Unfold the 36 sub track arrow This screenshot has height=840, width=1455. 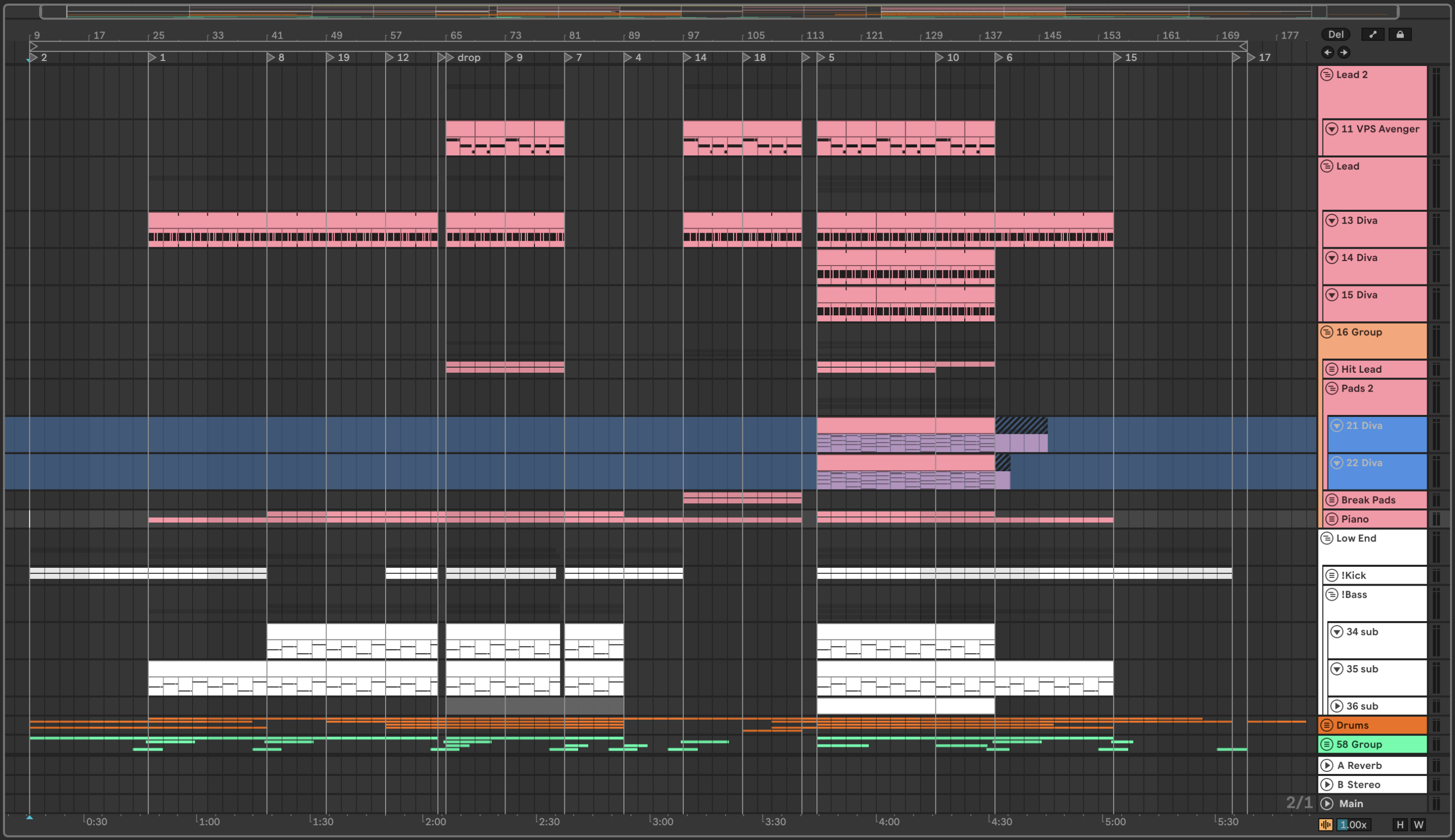pos(1337,706)
